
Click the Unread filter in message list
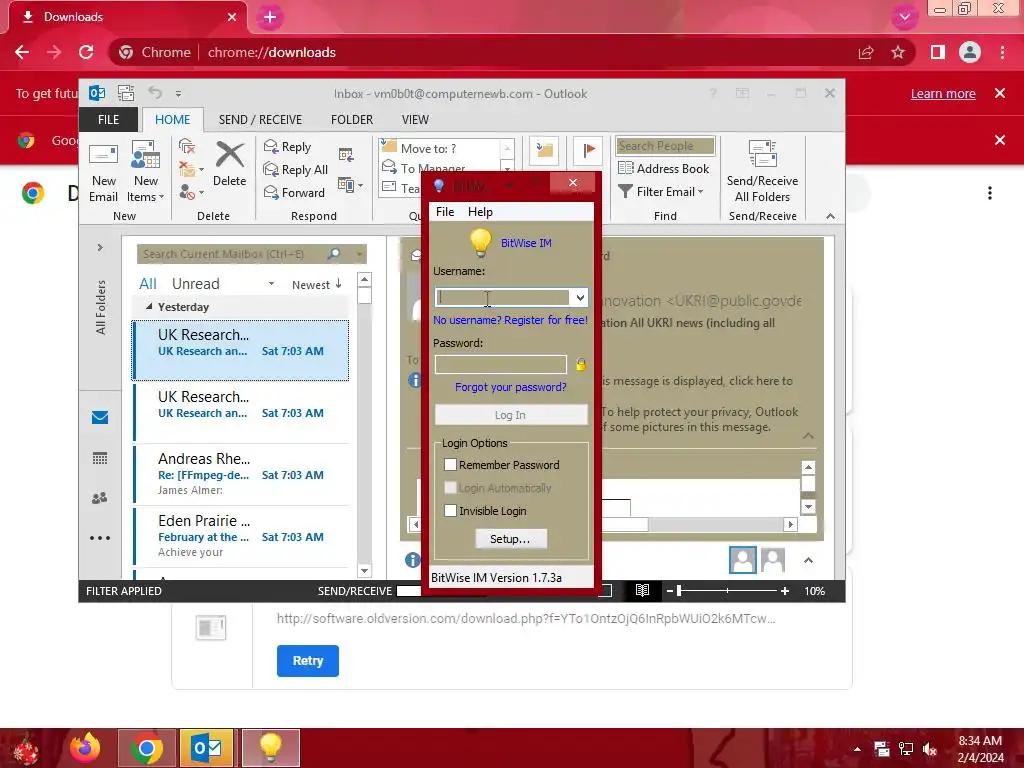click(195, 283)
